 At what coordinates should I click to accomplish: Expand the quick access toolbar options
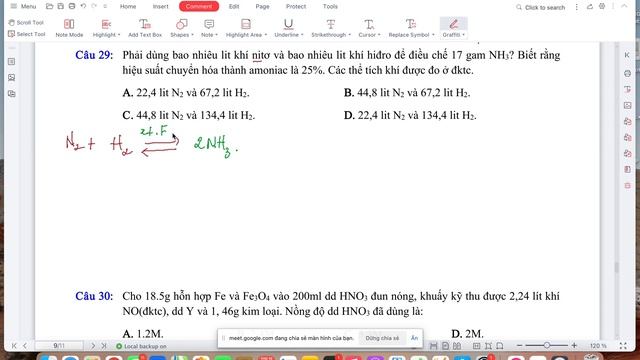(x=105, y=7)
